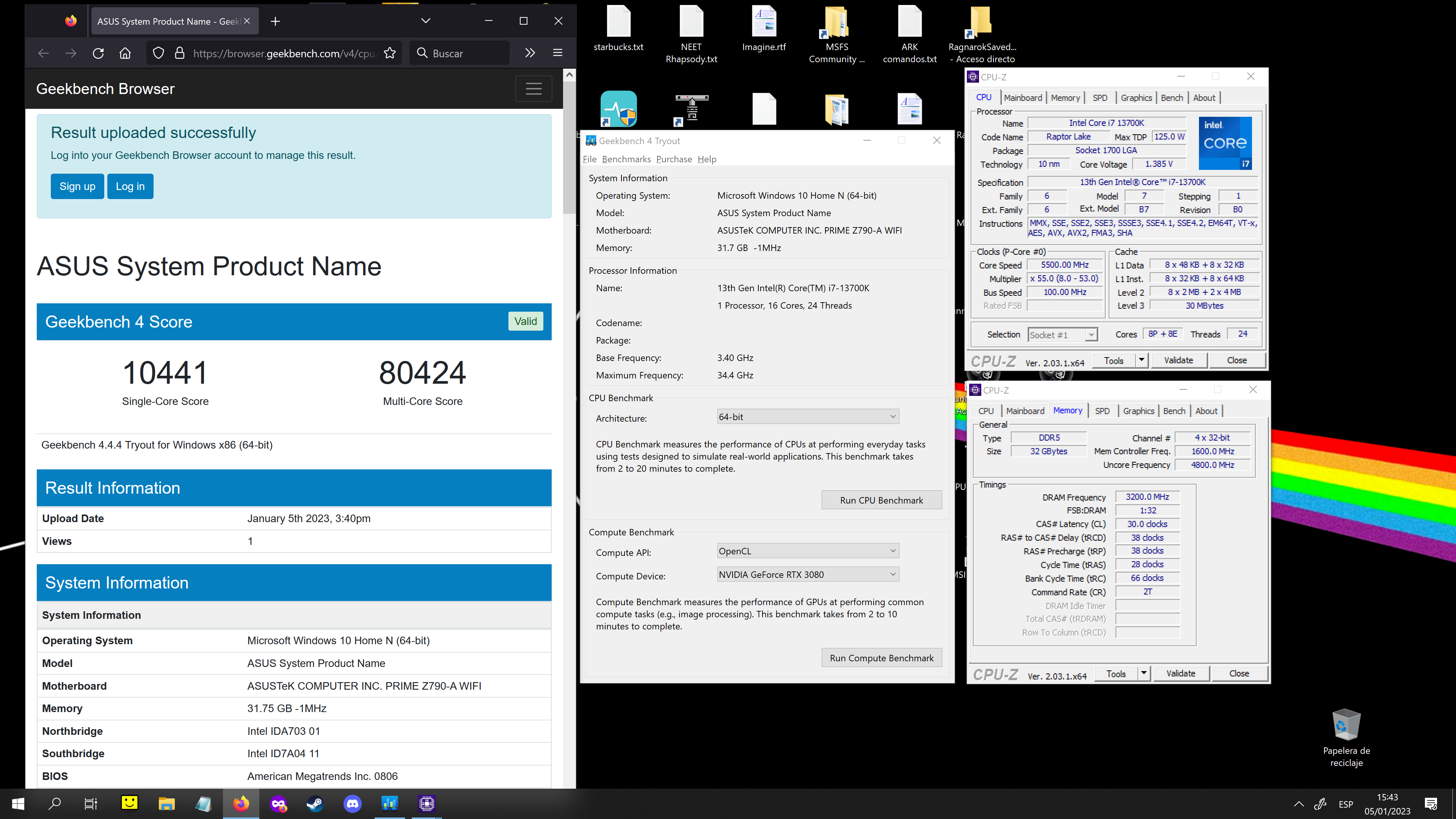Click Sign up button on Geekbench page
This screenshot has height=819, width=1456.
tap(77, 186)
